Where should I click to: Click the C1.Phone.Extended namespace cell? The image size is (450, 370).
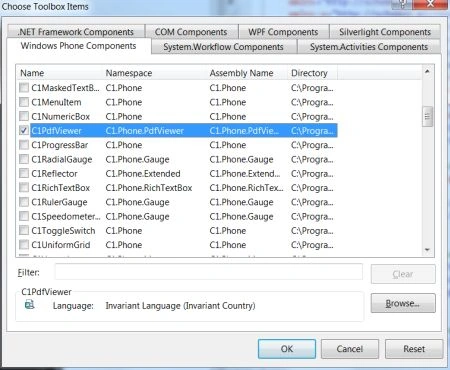(x=143, y=173)
